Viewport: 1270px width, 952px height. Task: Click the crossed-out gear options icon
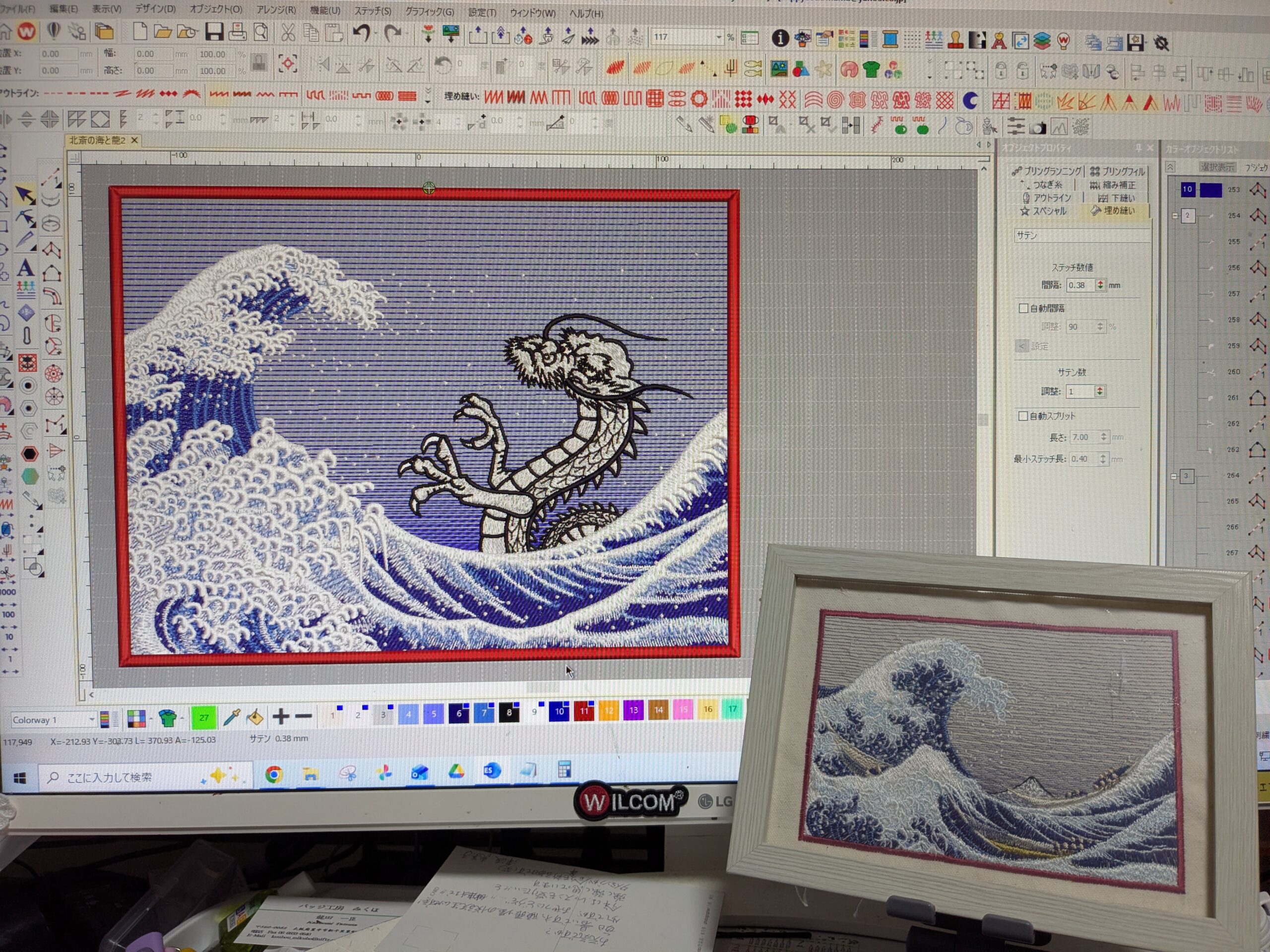pyautogui.click(x=1161, y=44)
